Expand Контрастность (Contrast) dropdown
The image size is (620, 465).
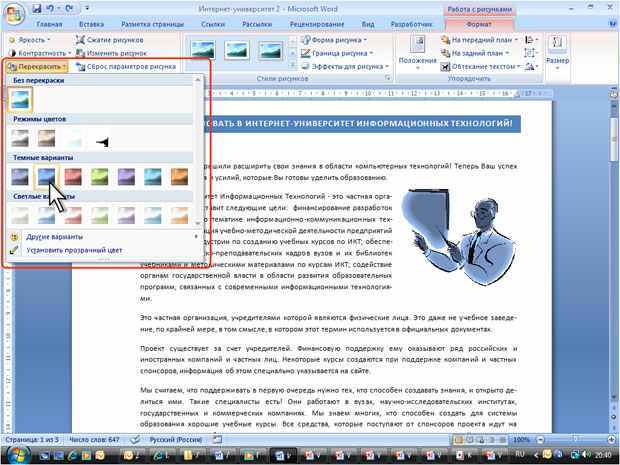click(40, 53)
